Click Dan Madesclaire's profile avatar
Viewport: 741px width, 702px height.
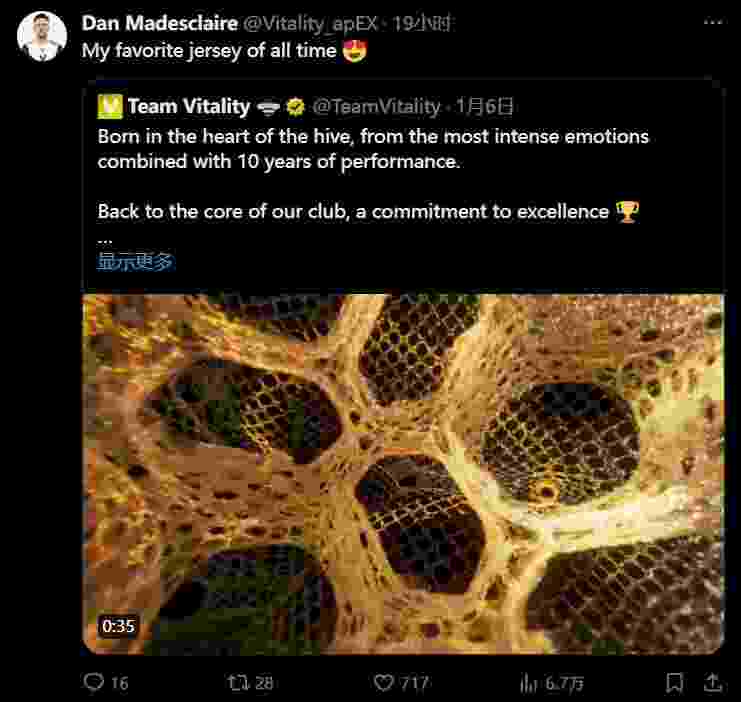pos(42,37)
